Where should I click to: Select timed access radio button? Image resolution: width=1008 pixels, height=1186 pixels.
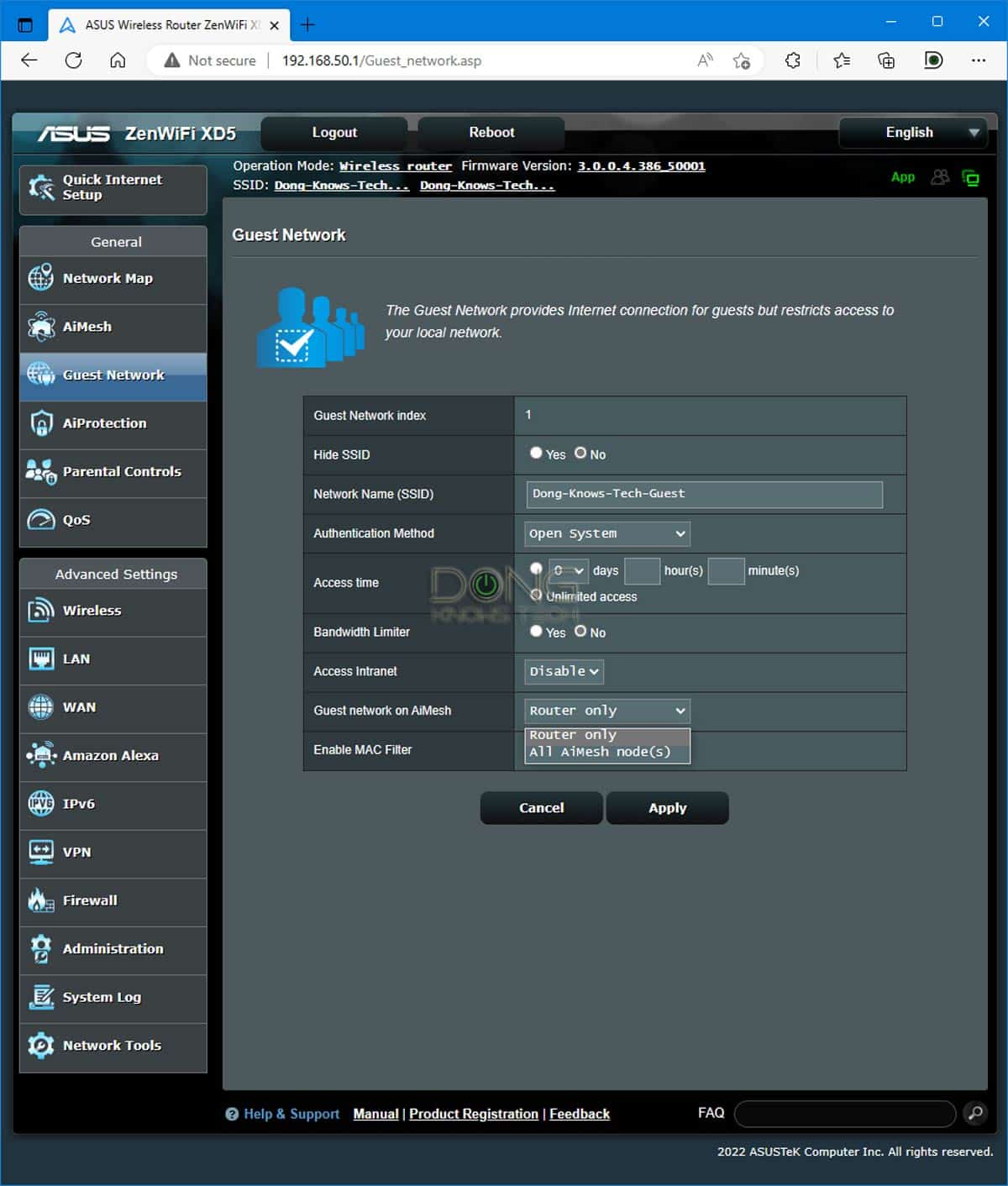[x=536, y=569]
